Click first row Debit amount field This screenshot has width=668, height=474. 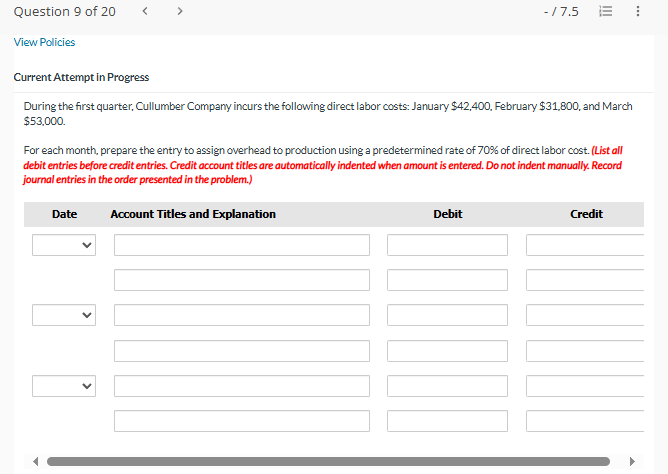click(x=447, y=245)
